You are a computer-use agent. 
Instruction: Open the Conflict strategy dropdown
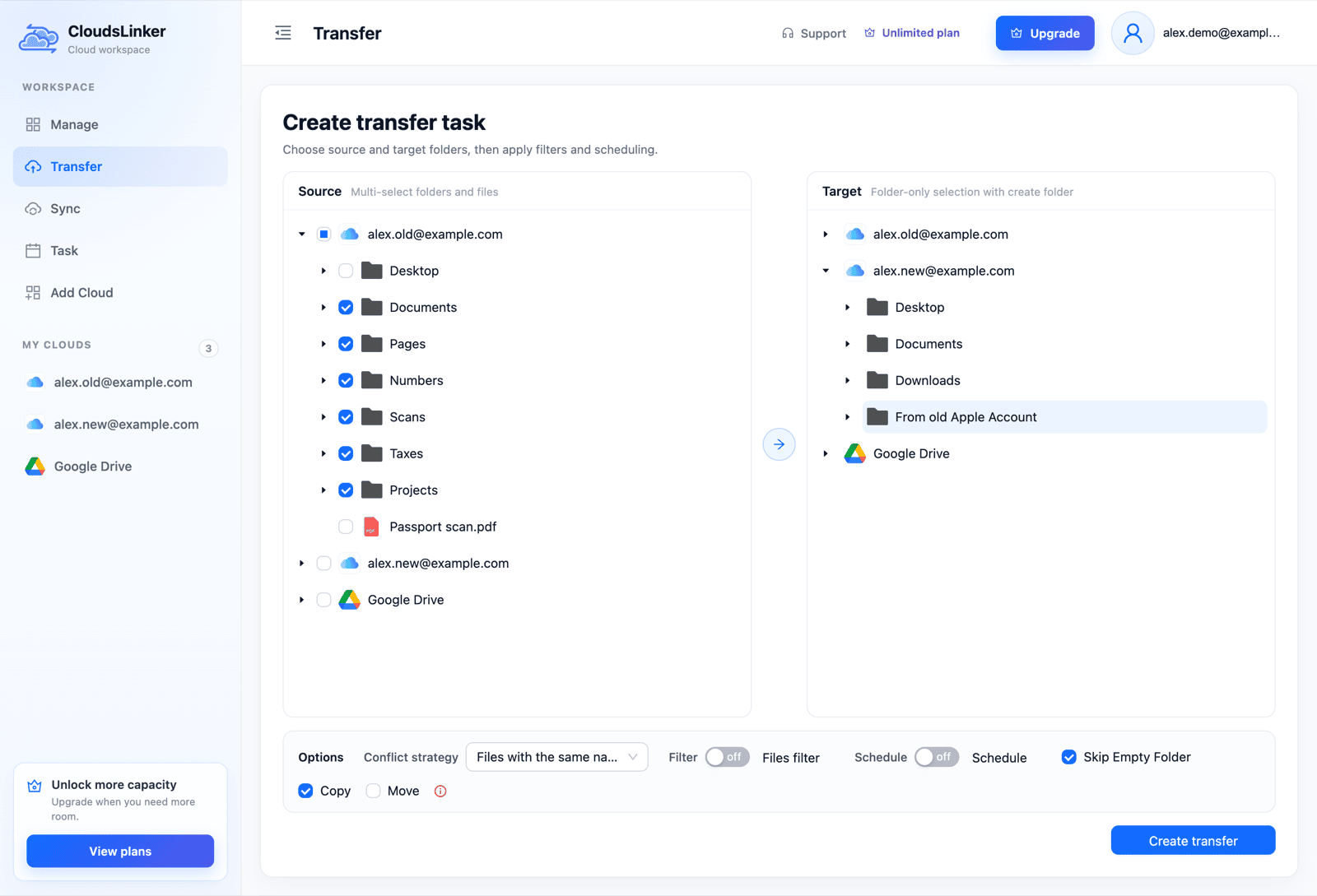tap(557, 757)
